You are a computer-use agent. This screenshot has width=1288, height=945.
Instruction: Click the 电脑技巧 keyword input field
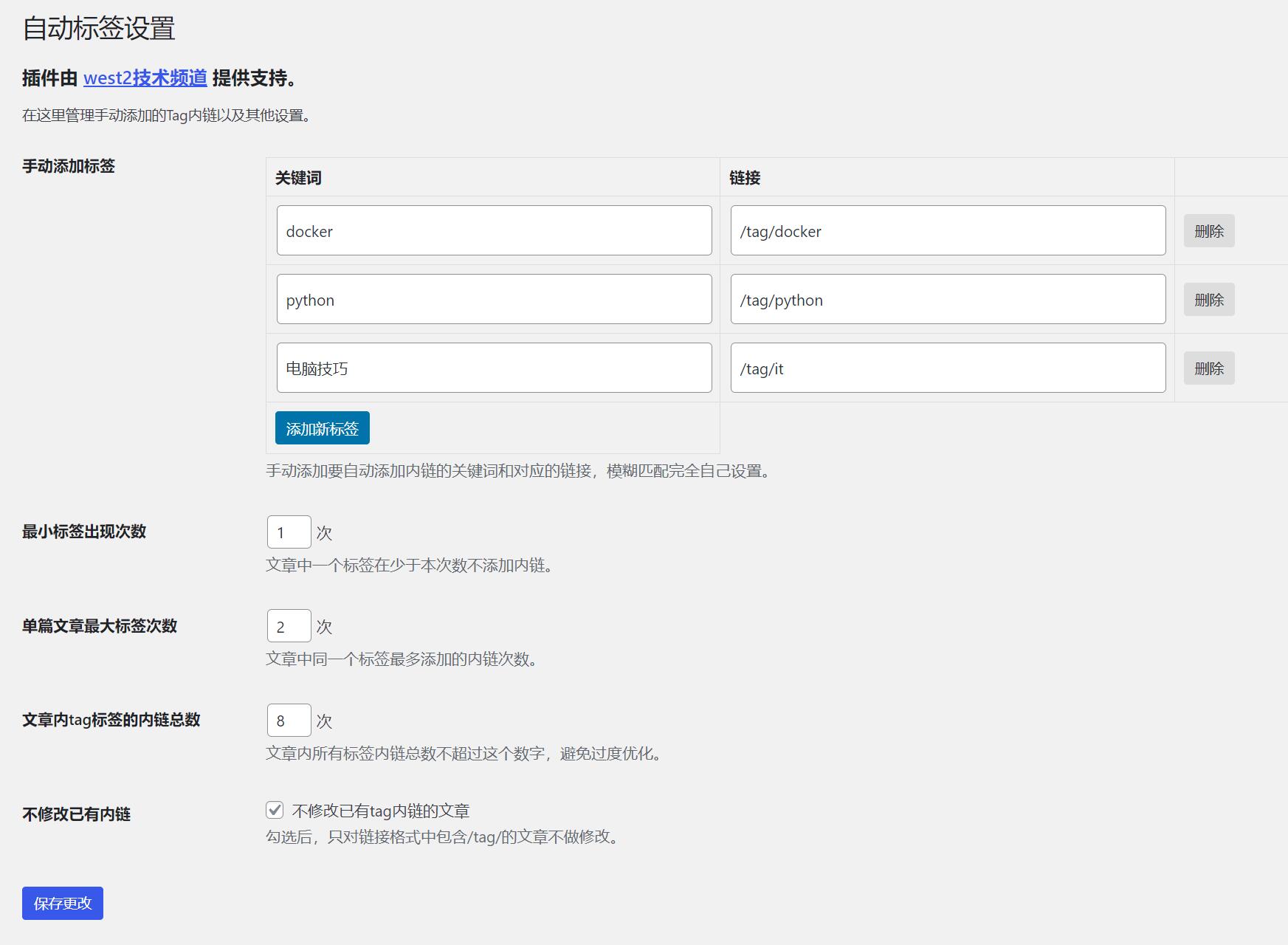[494, 368]
